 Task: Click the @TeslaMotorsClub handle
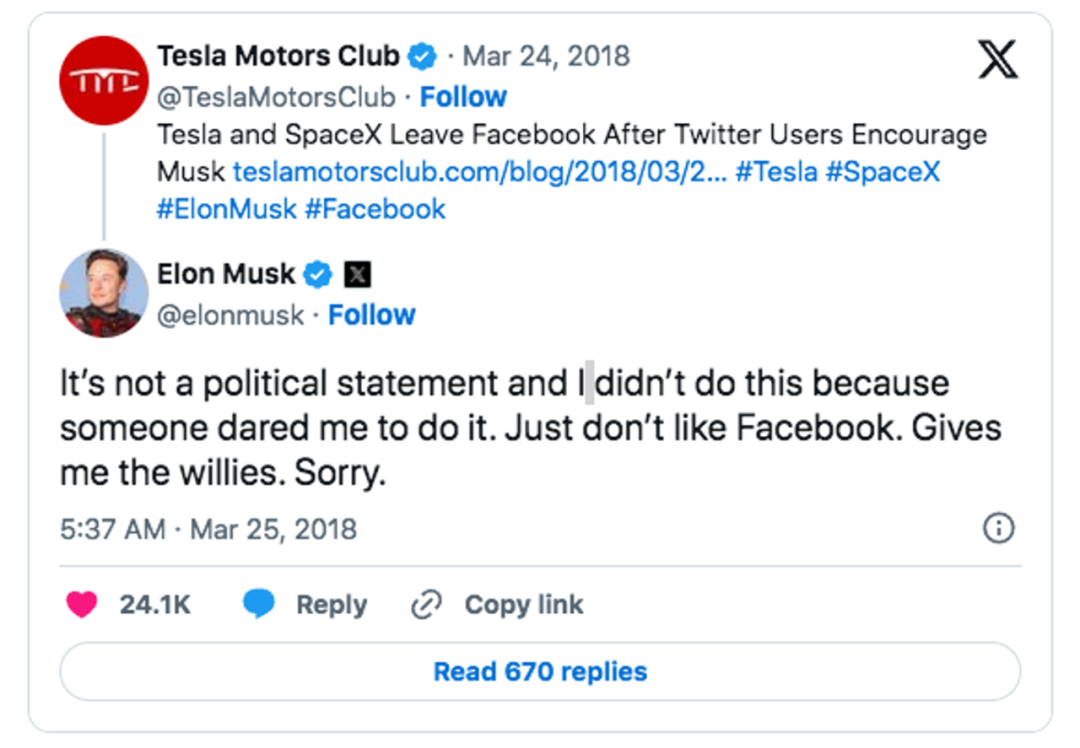click(x=275, y=97)
